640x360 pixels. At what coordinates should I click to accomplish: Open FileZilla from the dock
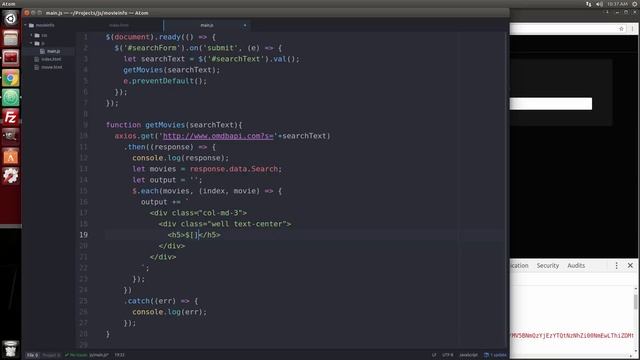coord(11,117)
